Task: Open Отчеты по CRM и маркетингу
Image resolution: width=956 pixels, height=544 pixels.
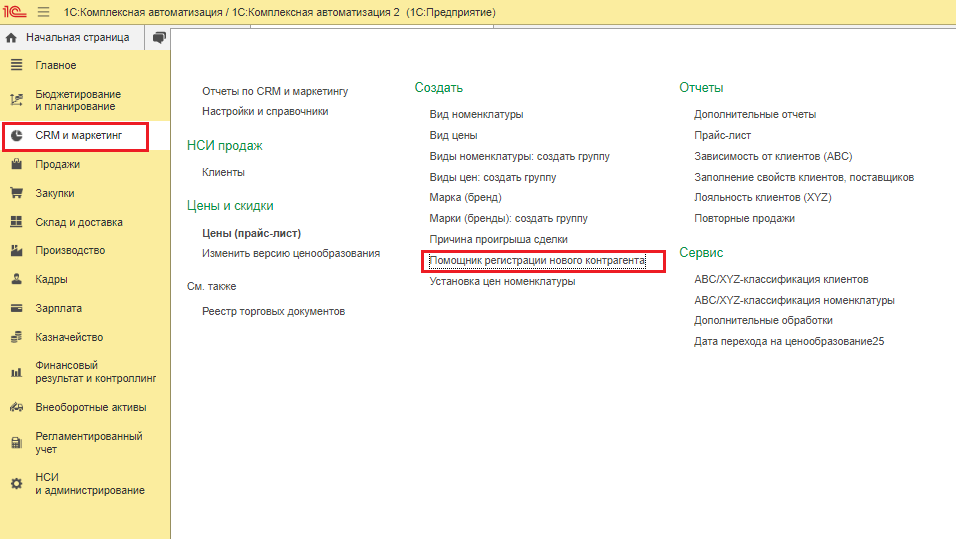Action: [275, 91]
